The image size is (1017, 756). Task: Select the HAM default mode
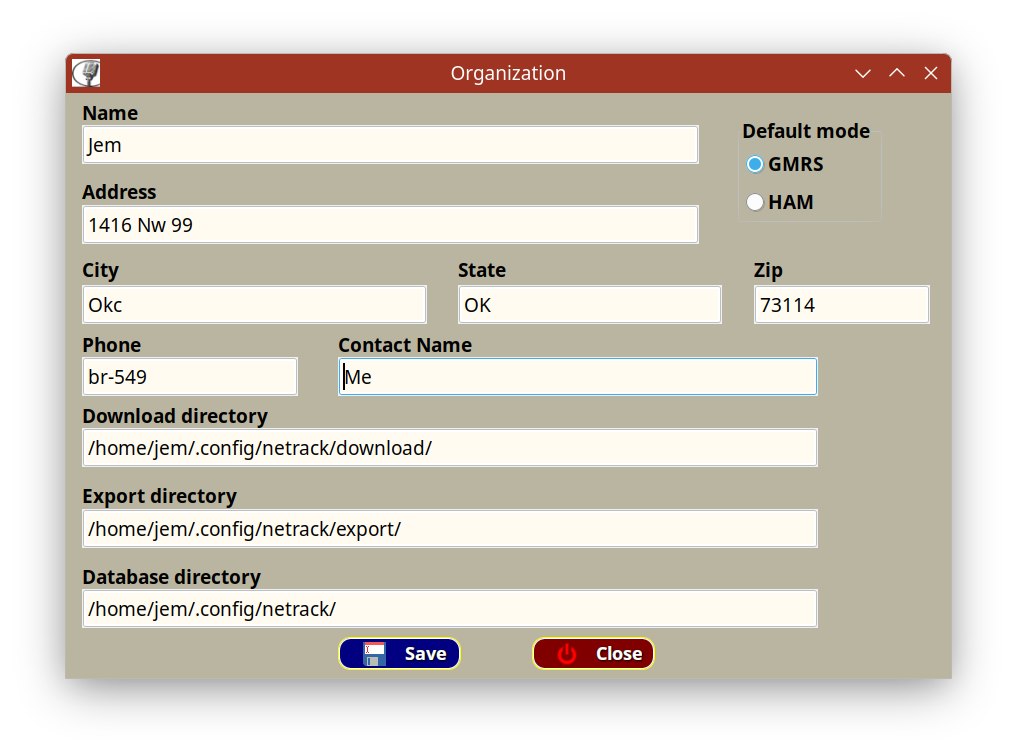pyautogui.click(x=756, y=202)
